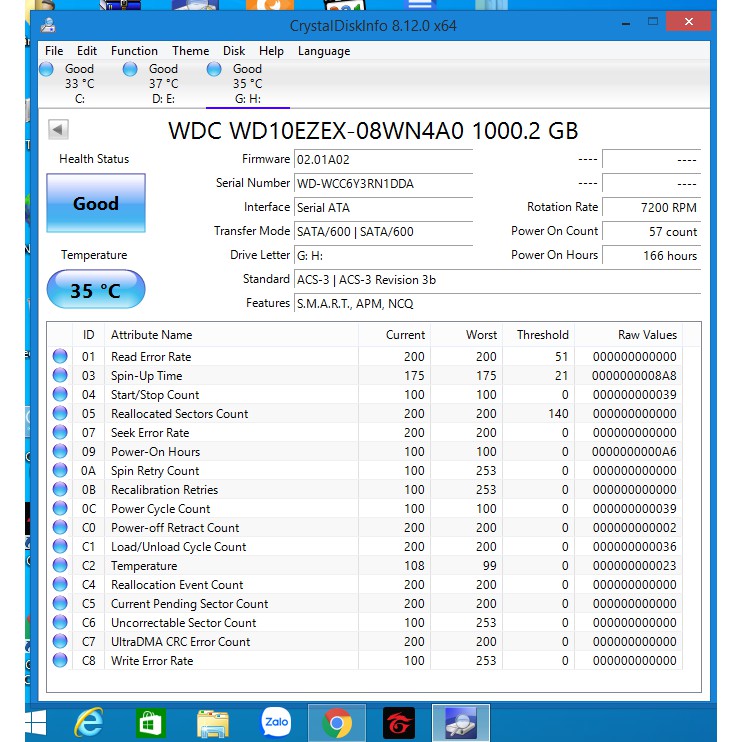
Task: Click threshold value 140 in Reallocated Sectors row
Action: pyautogui.click(x=558, y=414)
